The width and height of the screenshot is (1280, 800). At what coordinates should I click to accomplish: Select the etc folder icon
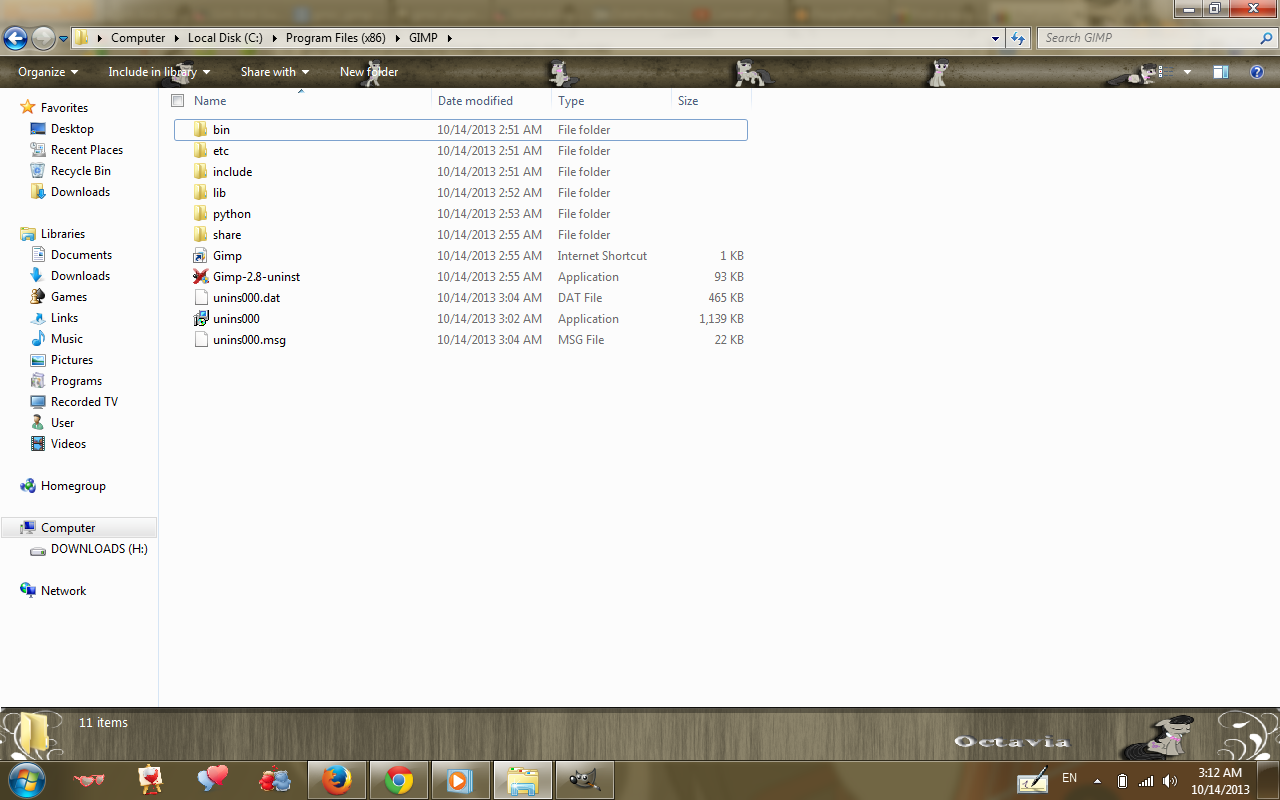(x=201, y=151)
